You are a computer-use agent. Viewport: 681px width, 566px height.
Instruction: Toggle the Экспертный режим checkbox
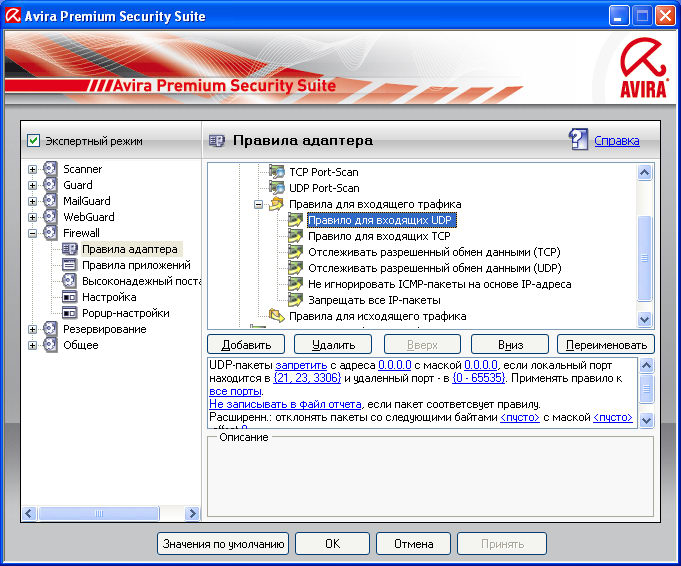pos(33,141)
